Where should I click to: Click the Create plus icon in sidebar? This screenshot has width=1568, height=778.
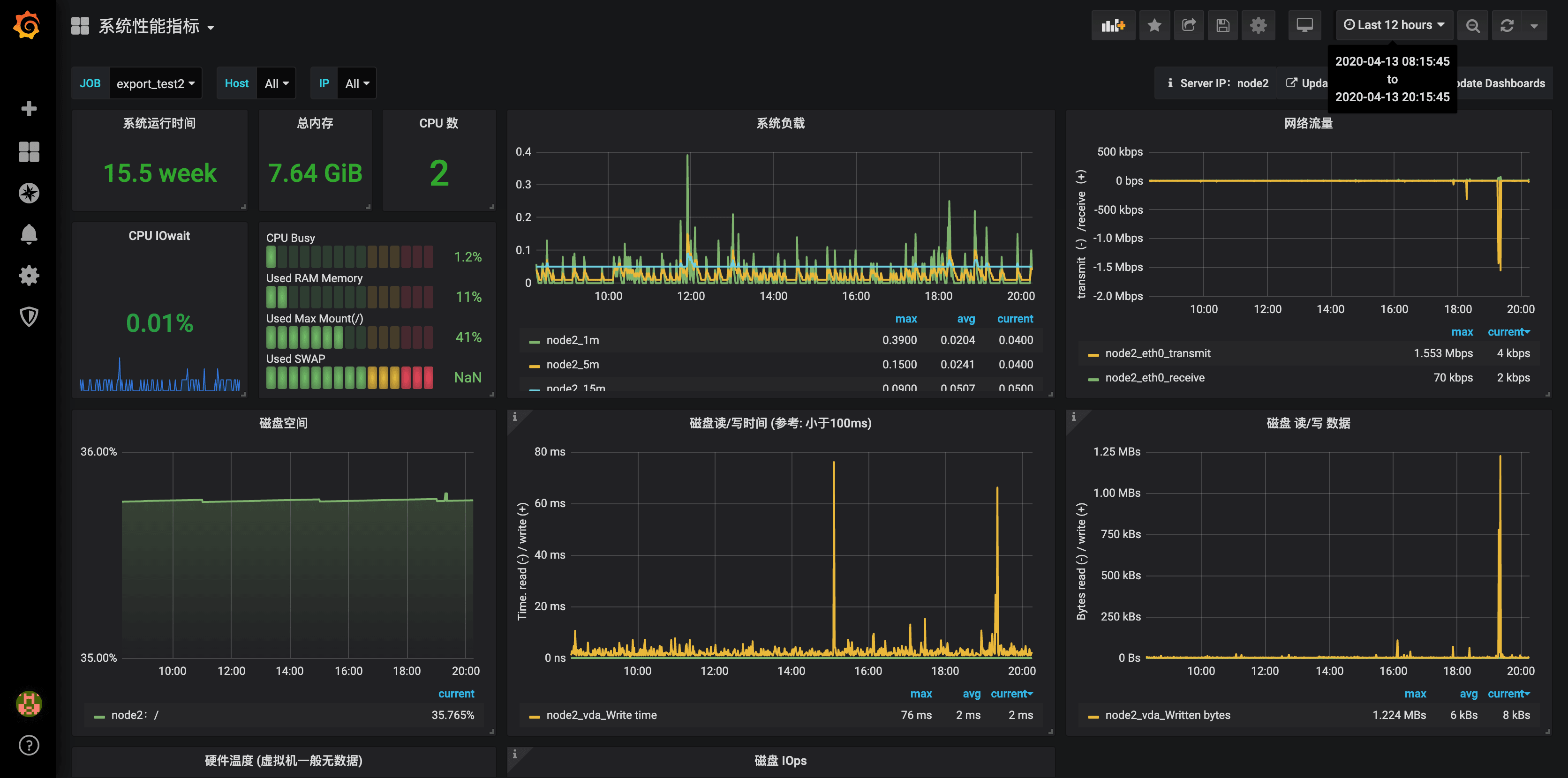pos(29,109)
